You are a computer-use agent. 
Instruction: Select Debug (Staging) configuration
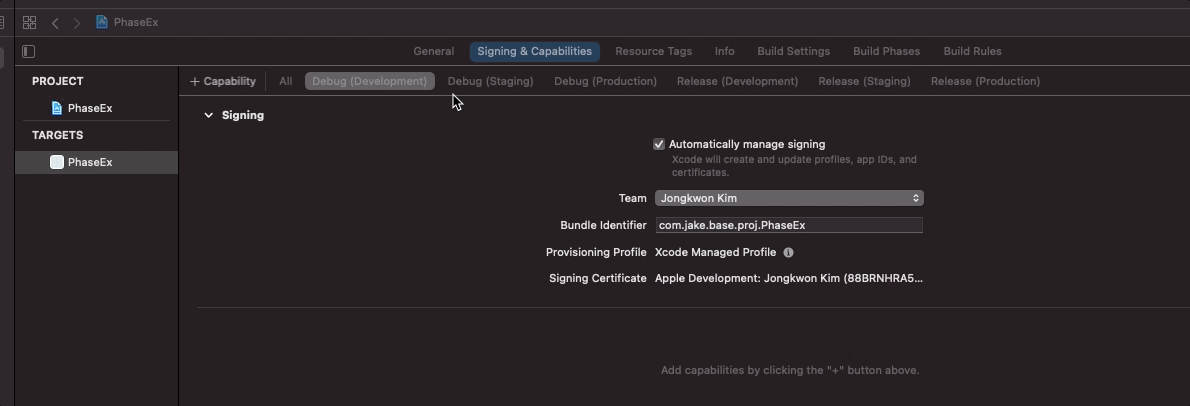point(490,81)
